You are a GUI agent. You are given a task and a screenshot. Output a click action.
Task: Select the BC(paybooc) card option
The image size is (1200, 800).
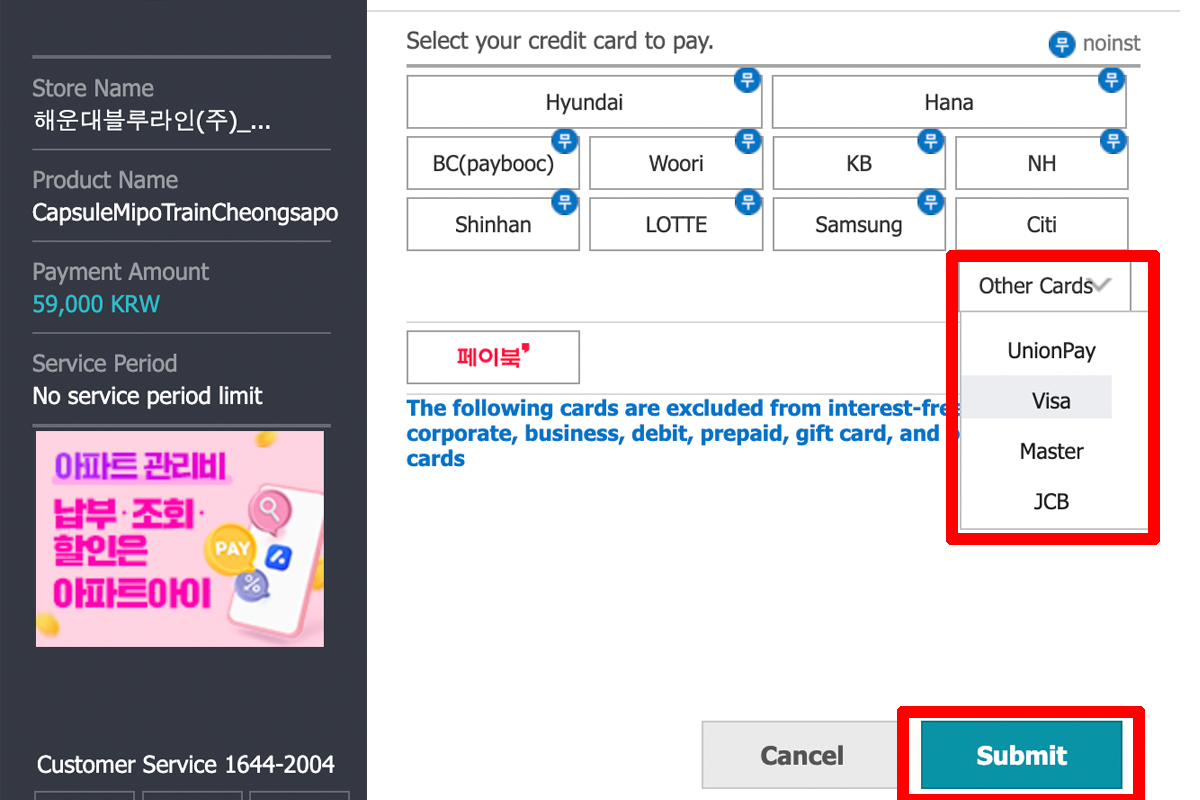tap(493, 164)
